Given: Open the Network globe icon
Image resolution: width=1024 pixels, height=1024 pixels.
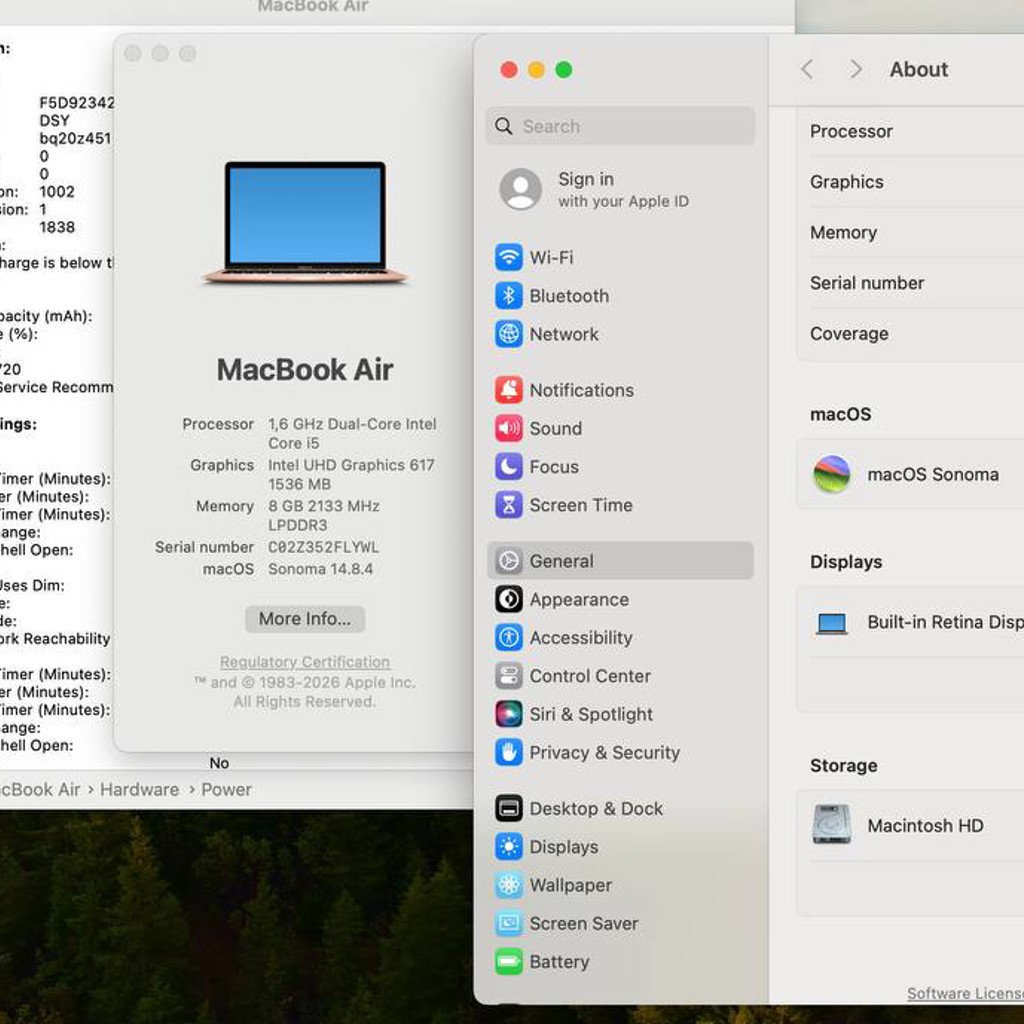Looking at the screenshot, I should [508, 334].
